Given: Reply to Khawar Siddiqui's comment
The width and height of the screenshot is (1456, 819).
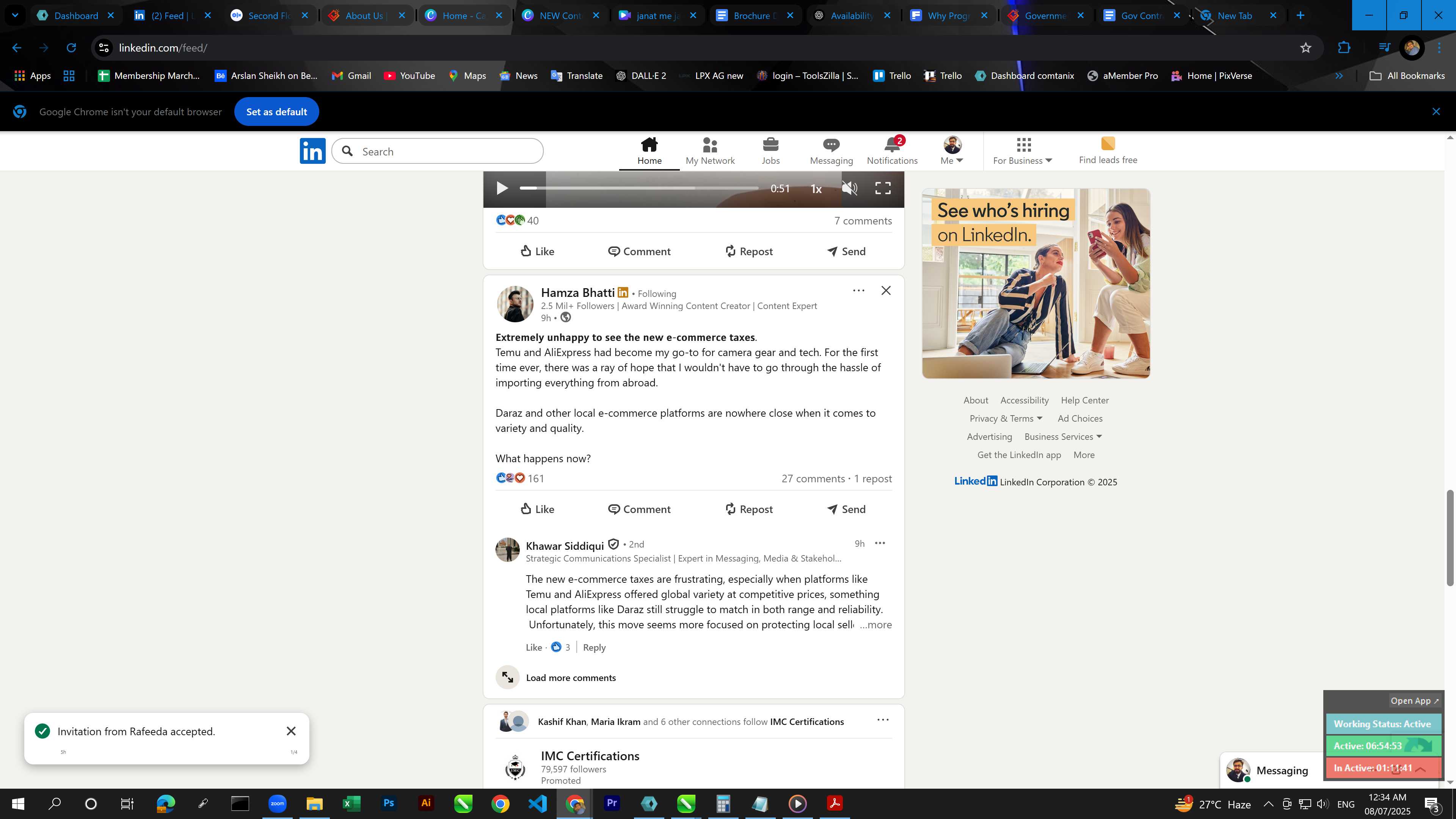Looking at the screenshot, I should tap(594, 648).
